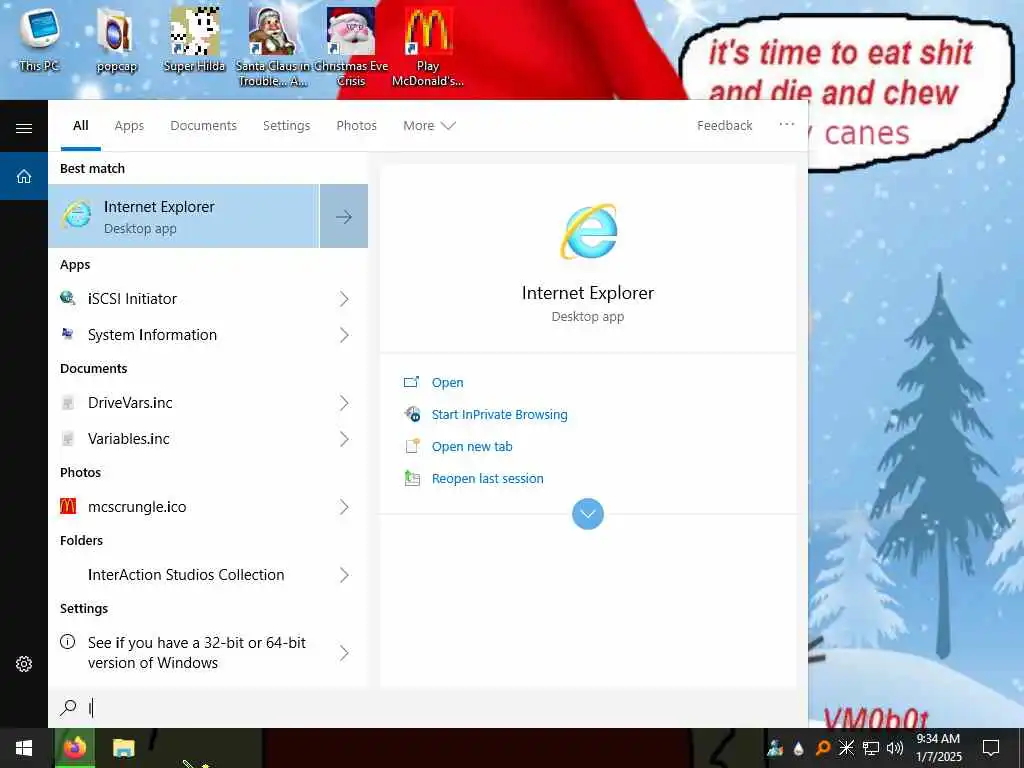The image size is (1024, 768).
Task: Expand InterAction Studios Collection chevron
Action: [x=344, y=575]
